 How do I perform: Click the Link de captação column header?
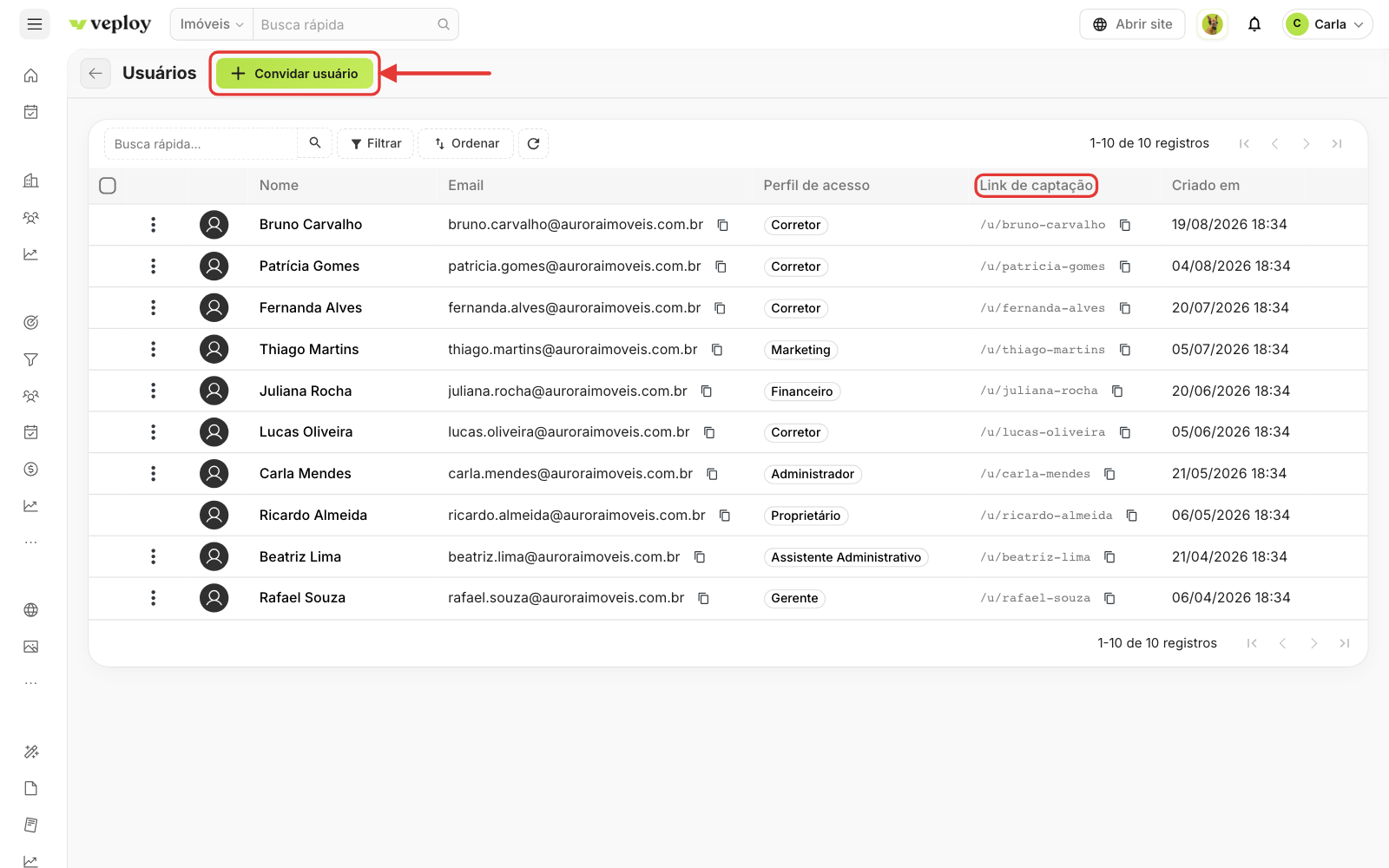1036,186
